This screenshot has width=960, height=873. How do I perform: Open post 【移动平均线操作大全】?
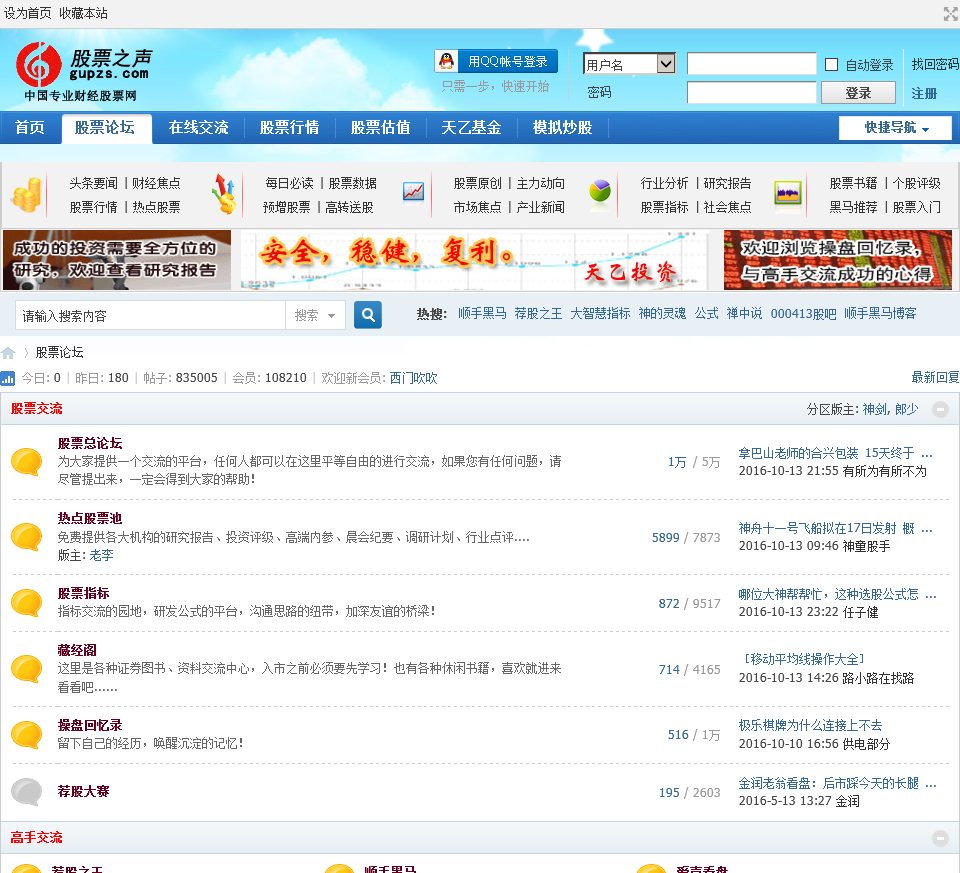tap(804, 659)
